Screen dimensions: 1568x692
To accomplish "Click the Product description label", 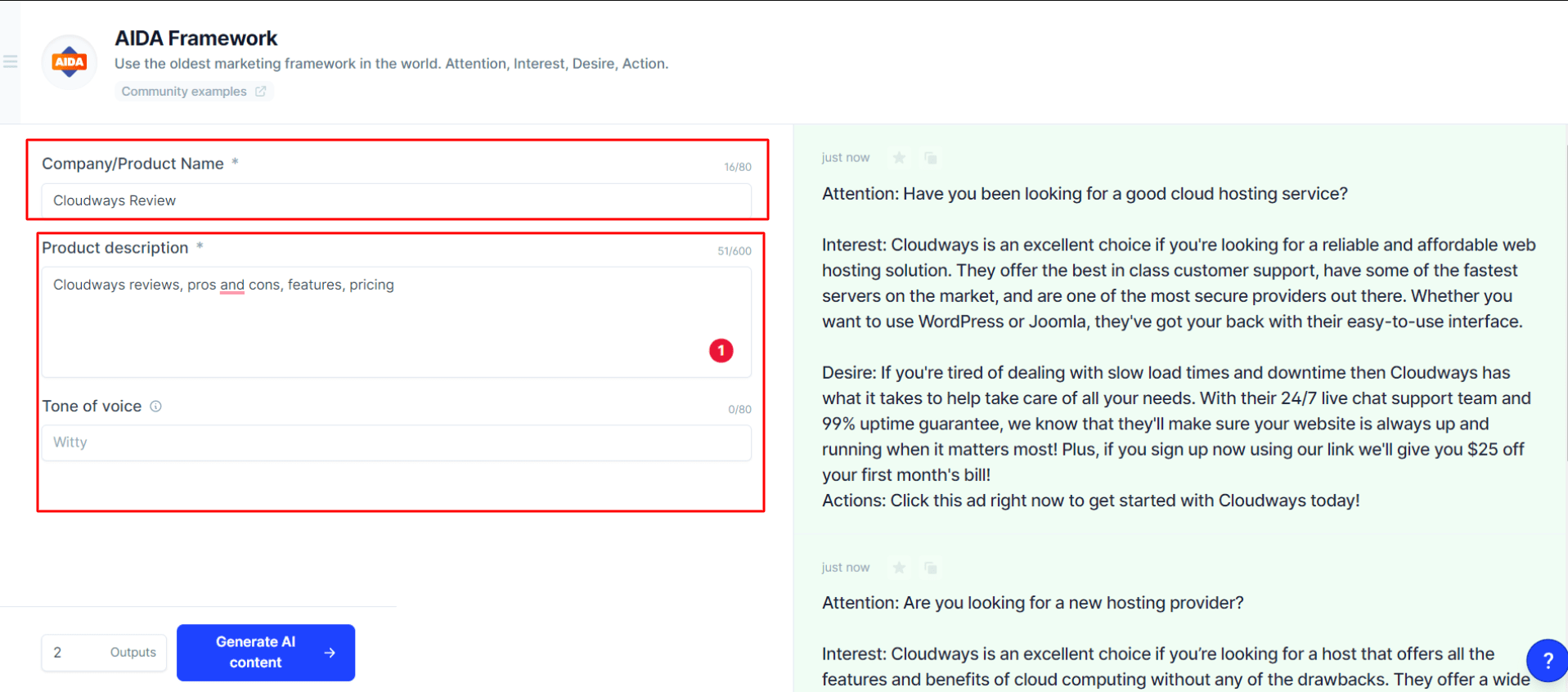I will [115, 248].
